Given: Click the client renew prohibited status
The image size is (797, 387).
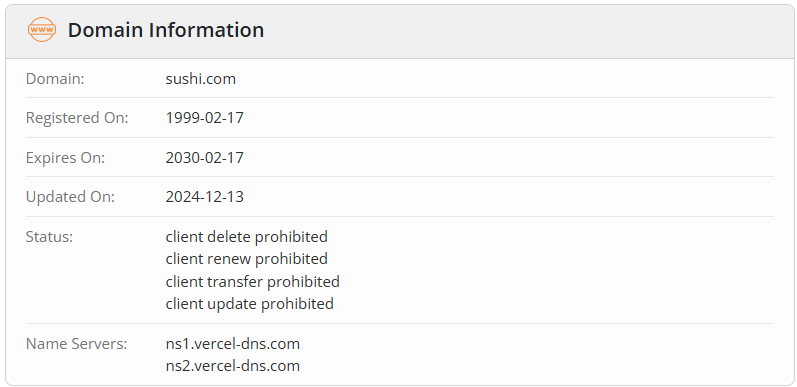Looking at the screenshot, I should (x=247, y=259).
